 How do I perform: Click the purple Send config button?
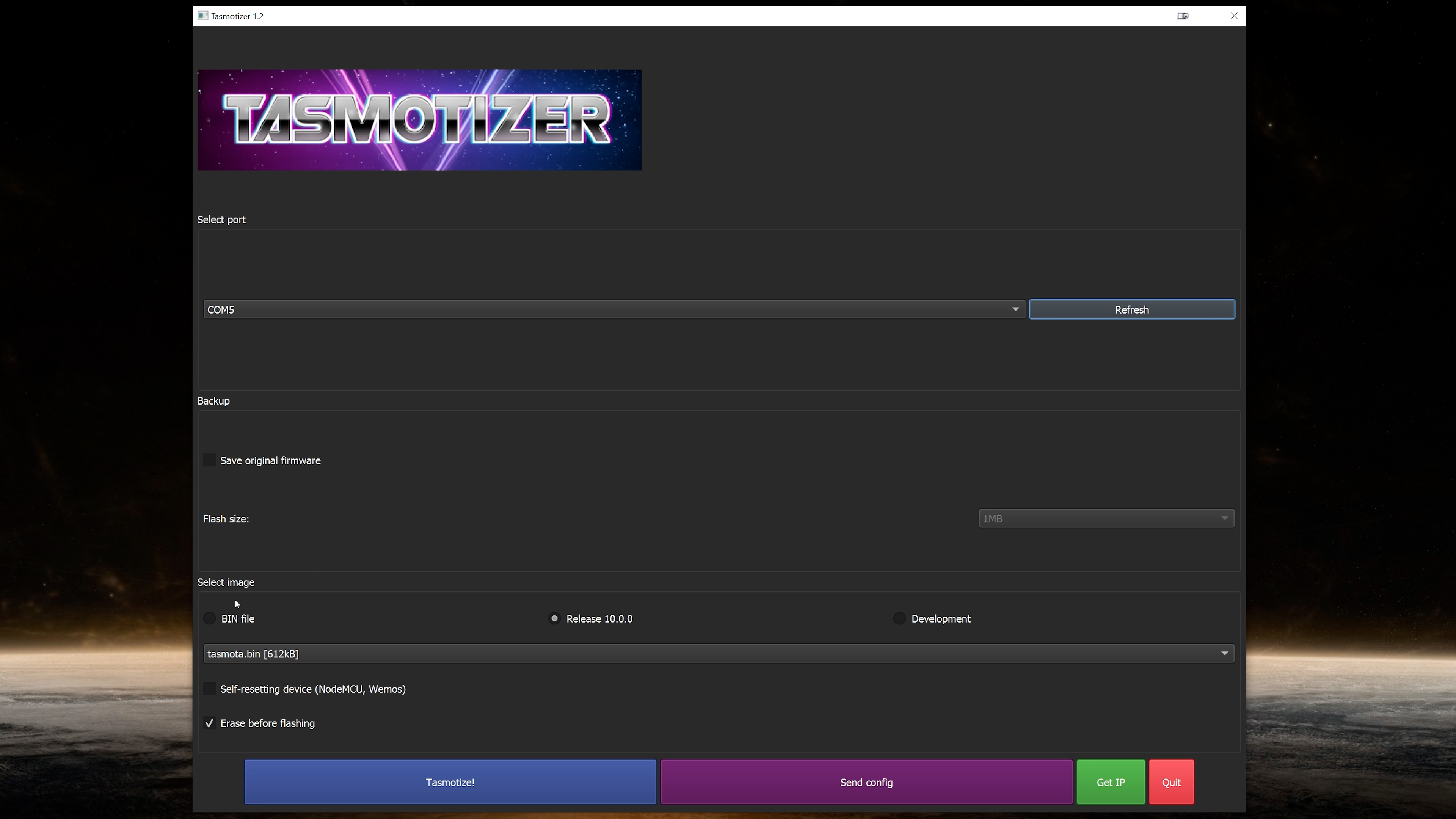866,782
